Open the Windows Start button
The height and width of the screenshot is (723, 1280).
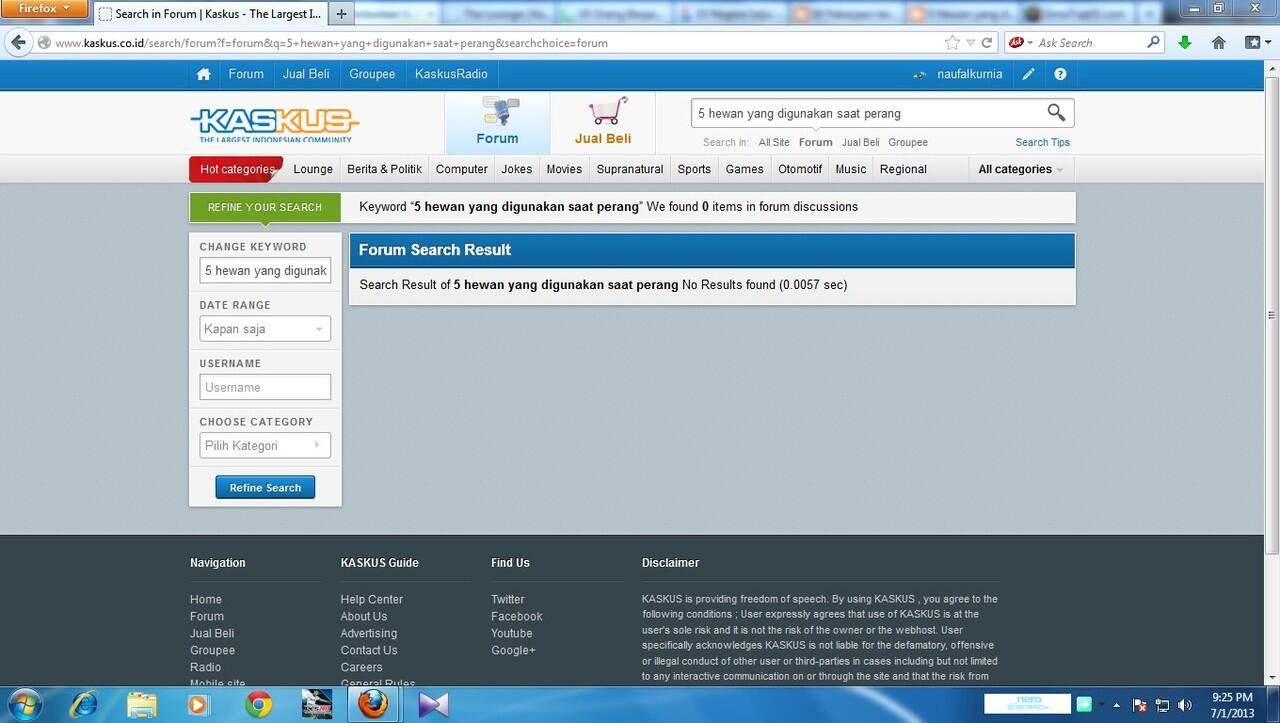point(24,704)
